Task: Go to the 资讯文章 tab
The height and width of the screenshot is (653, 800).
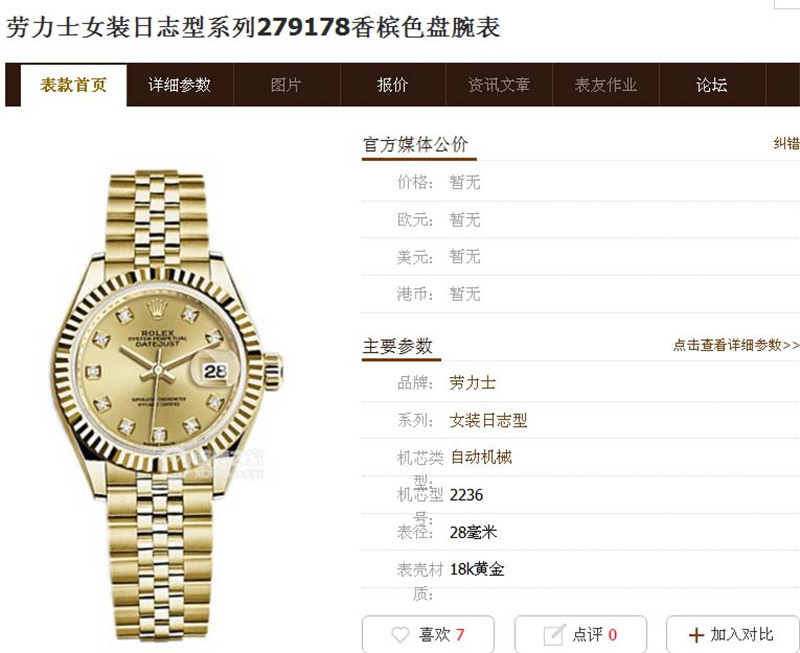Action: pos(499,85)
